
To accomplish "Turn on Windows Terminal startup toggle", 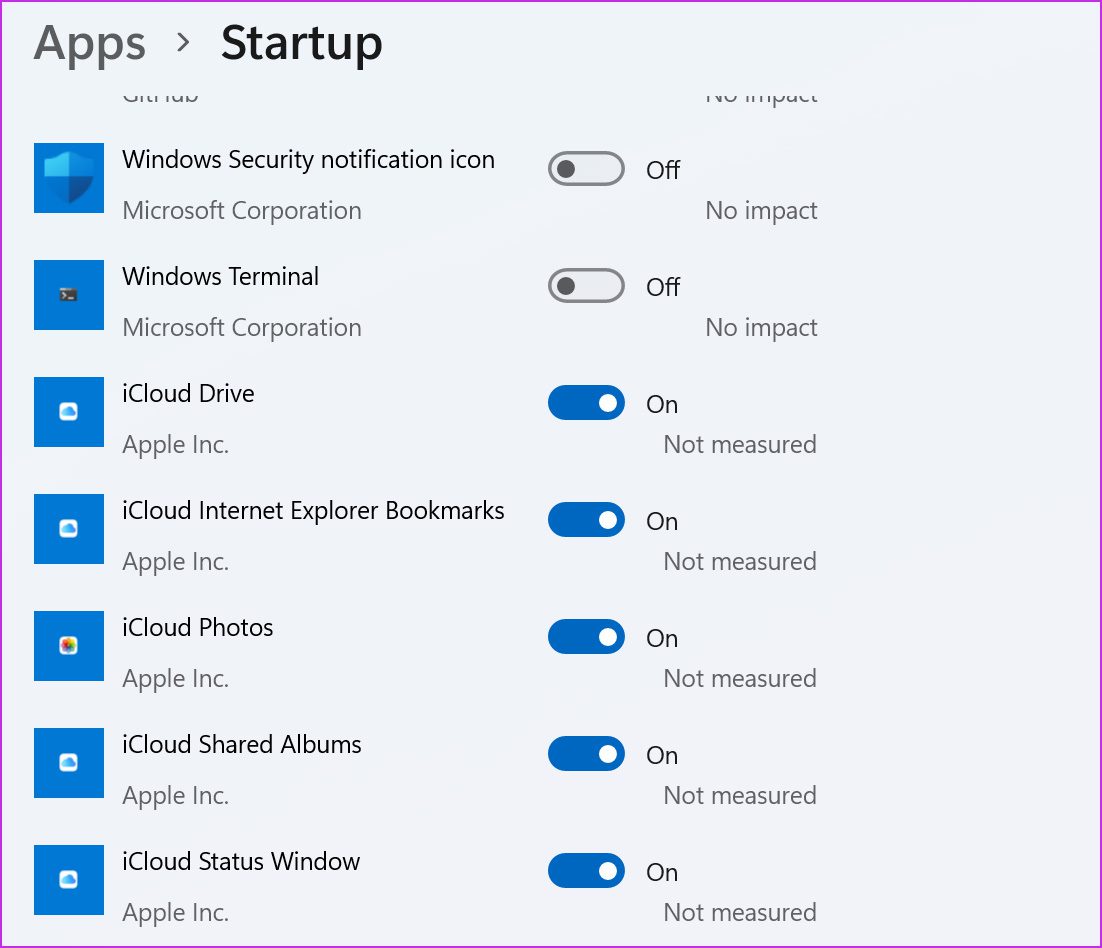I will (586, 285).
